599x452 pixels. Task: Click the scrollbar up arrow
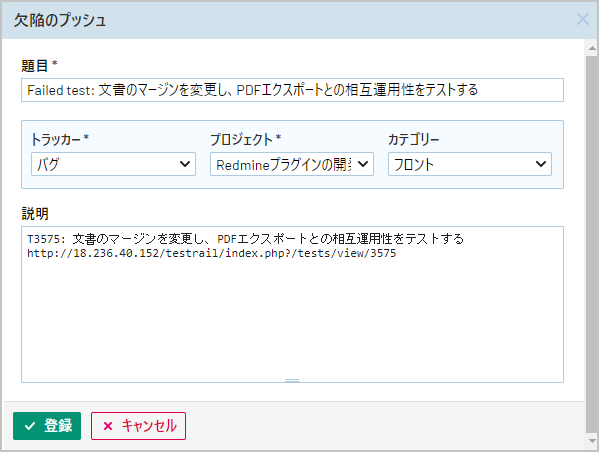pos(592,49)
